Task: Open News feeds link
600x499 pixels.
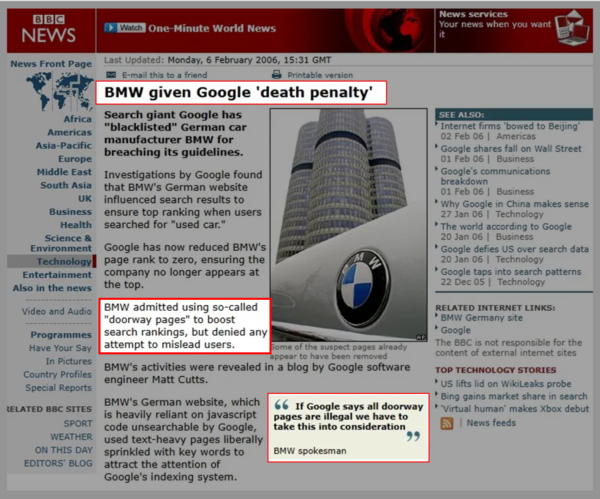Action: tap(491, 423)
